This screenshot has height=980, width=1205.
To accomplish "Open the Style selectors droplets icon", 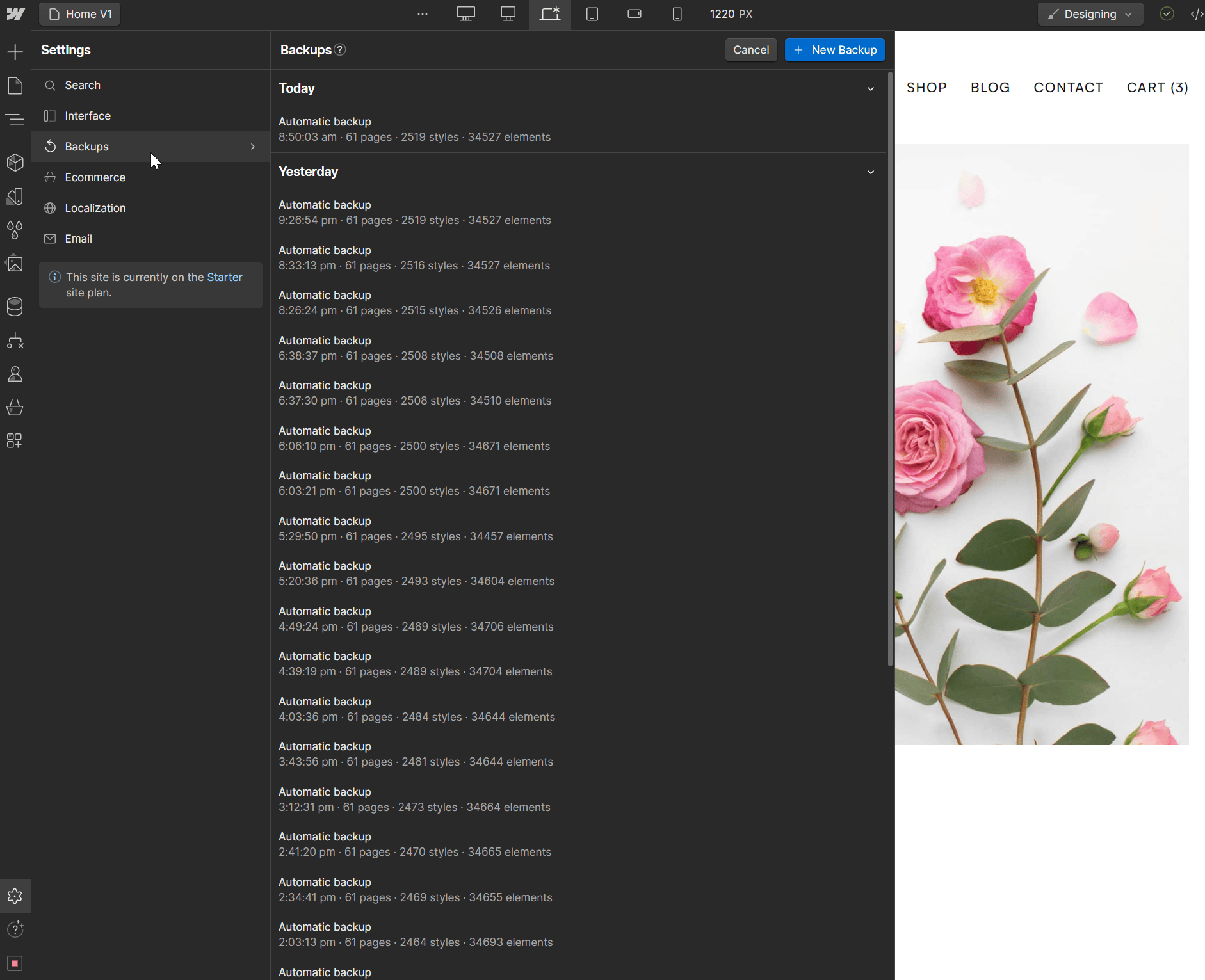I will pyautogui.click(x=15, y=230).
